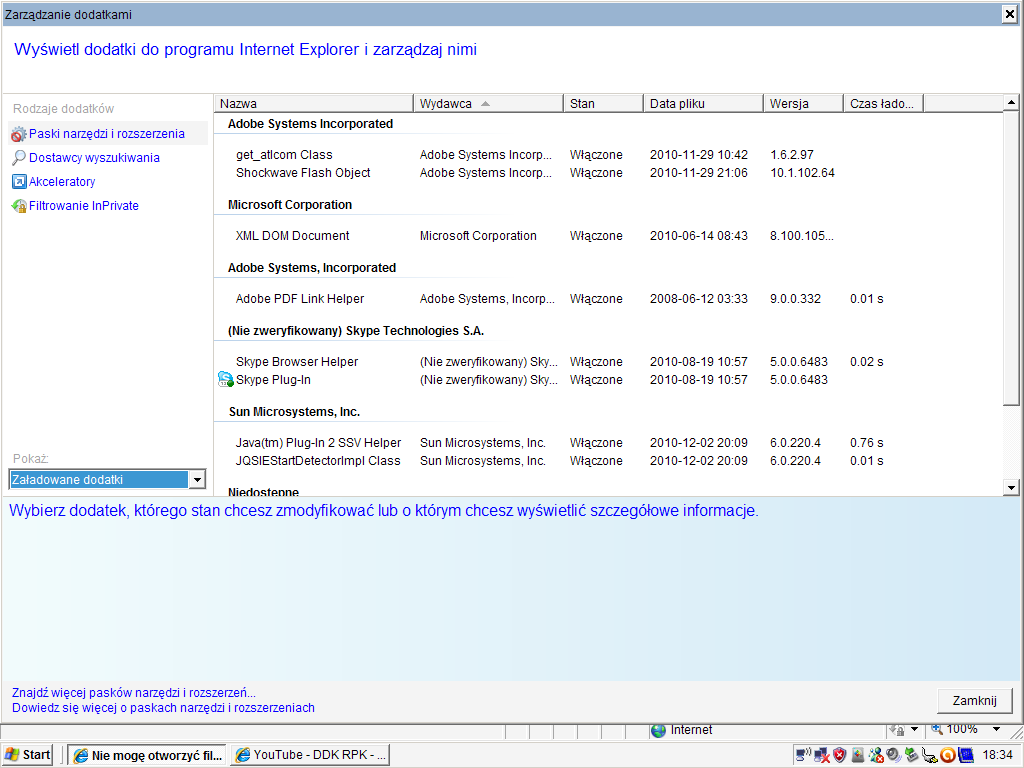Click the Zamknij button
Screen dimensions: 1024x768
(974, 701)
